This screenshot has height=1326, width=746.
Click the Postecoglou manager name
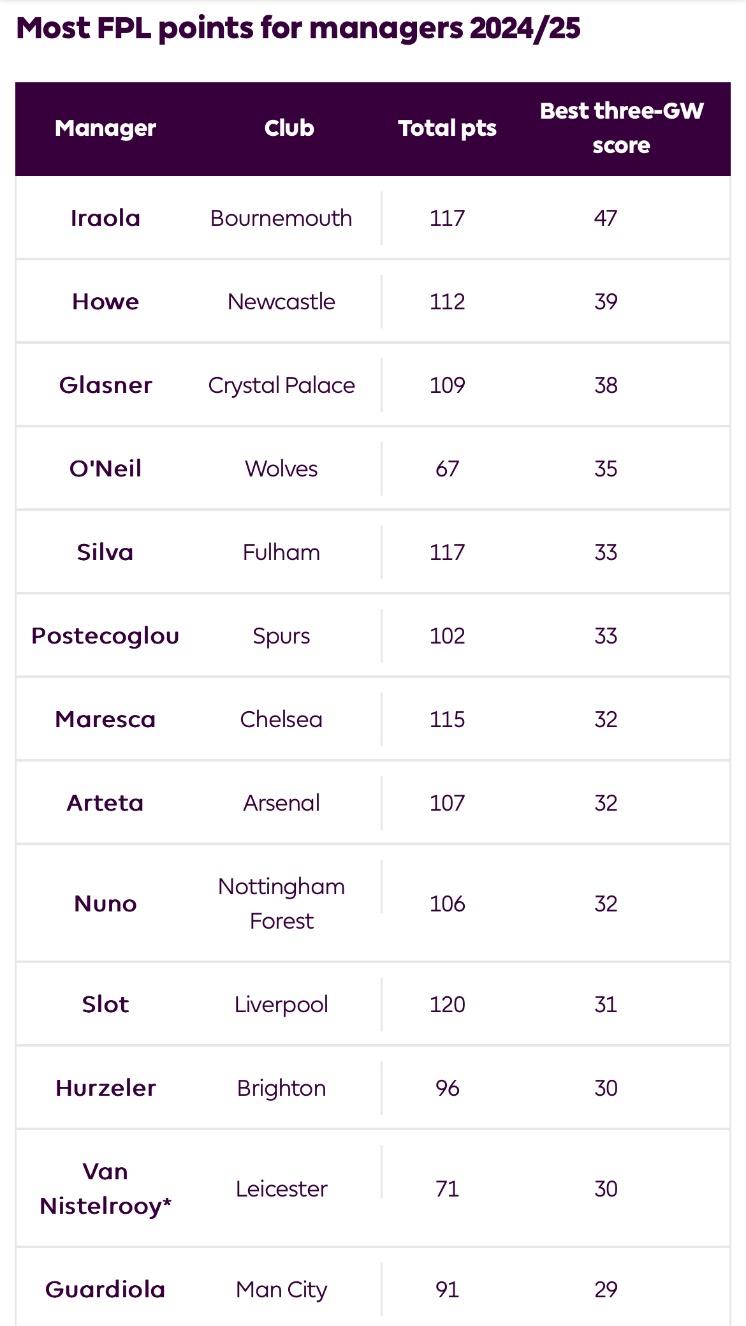pos(105,636)
